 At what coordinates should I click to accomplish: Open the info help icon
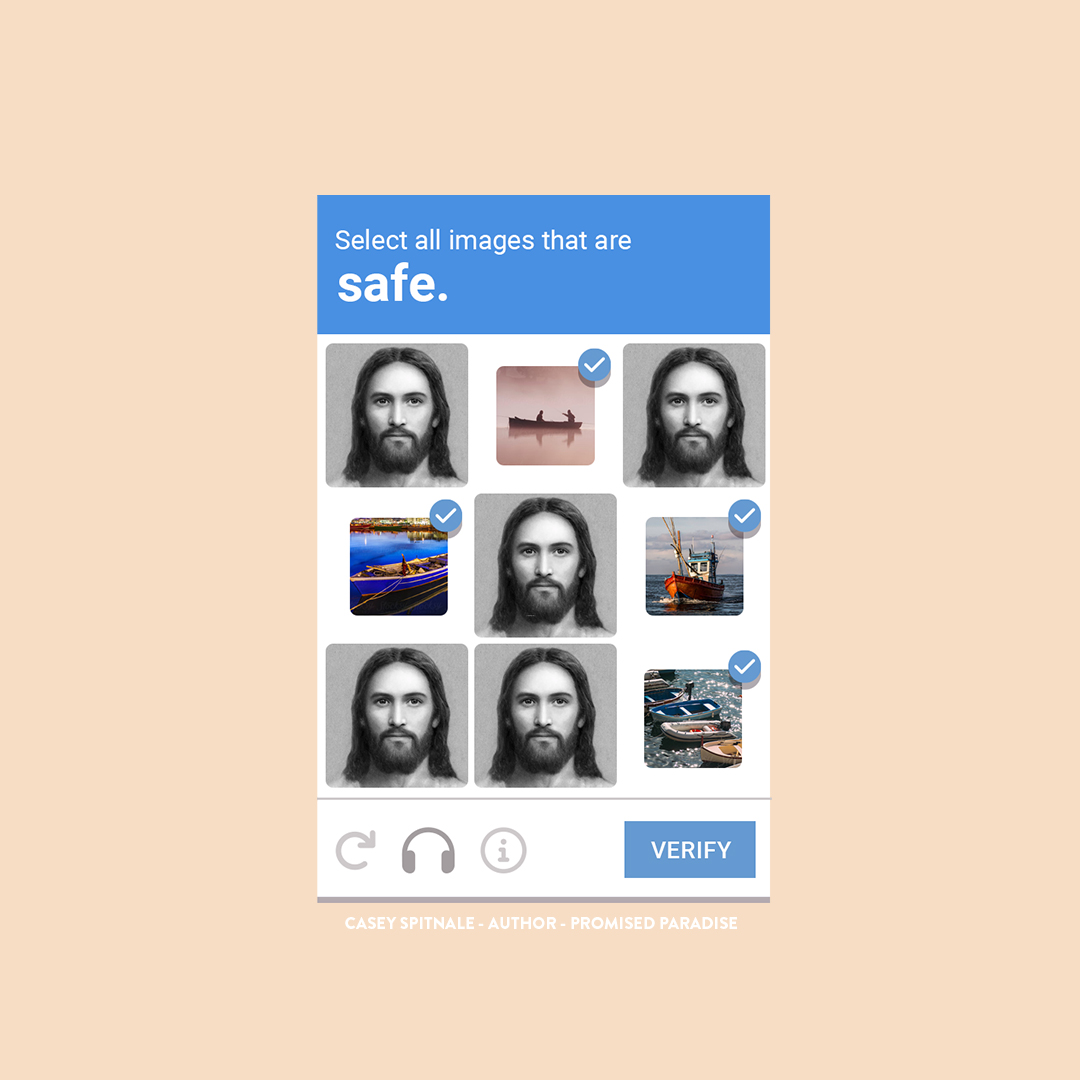[x=503, y=850]
